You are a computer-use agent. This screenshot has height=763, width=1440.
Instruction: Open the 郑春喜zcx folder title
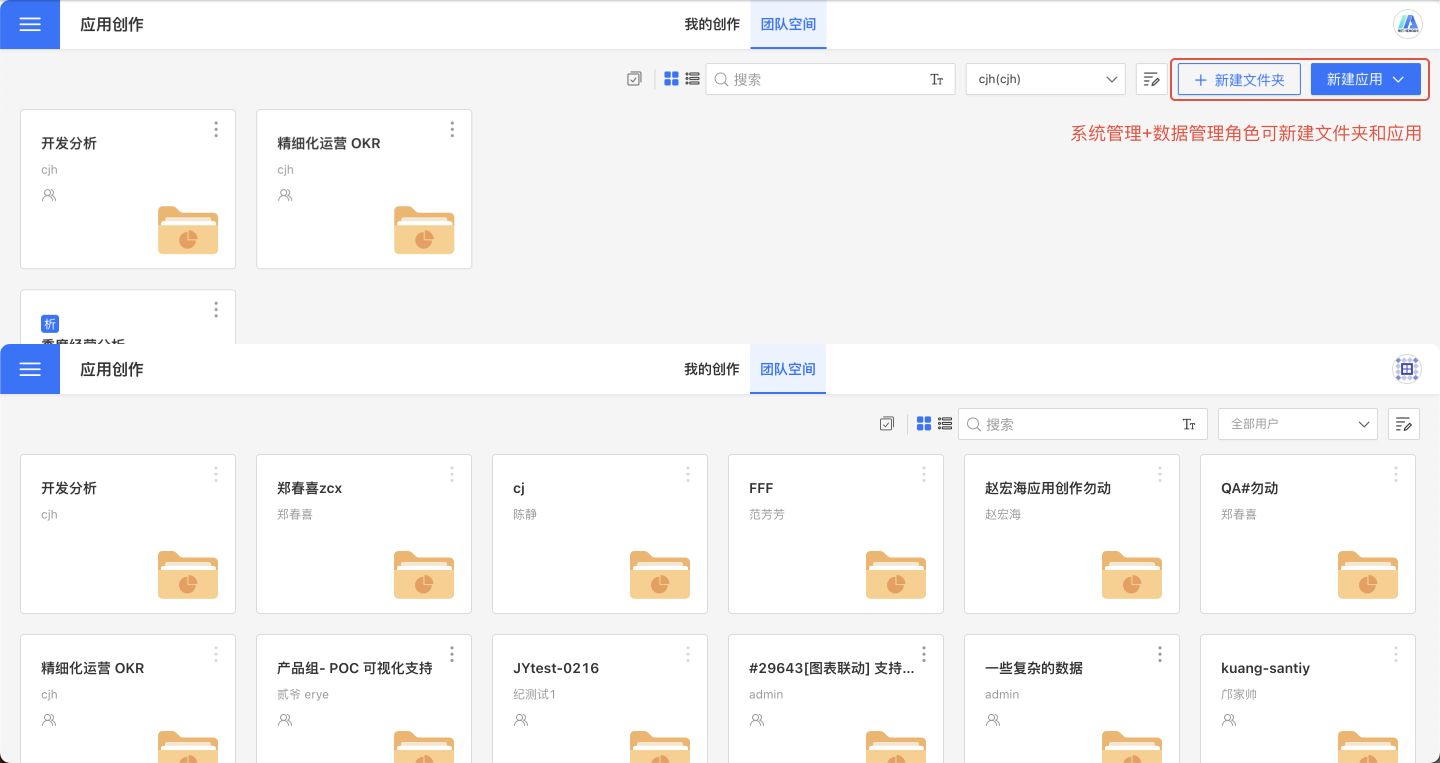(x=310, y=488)
